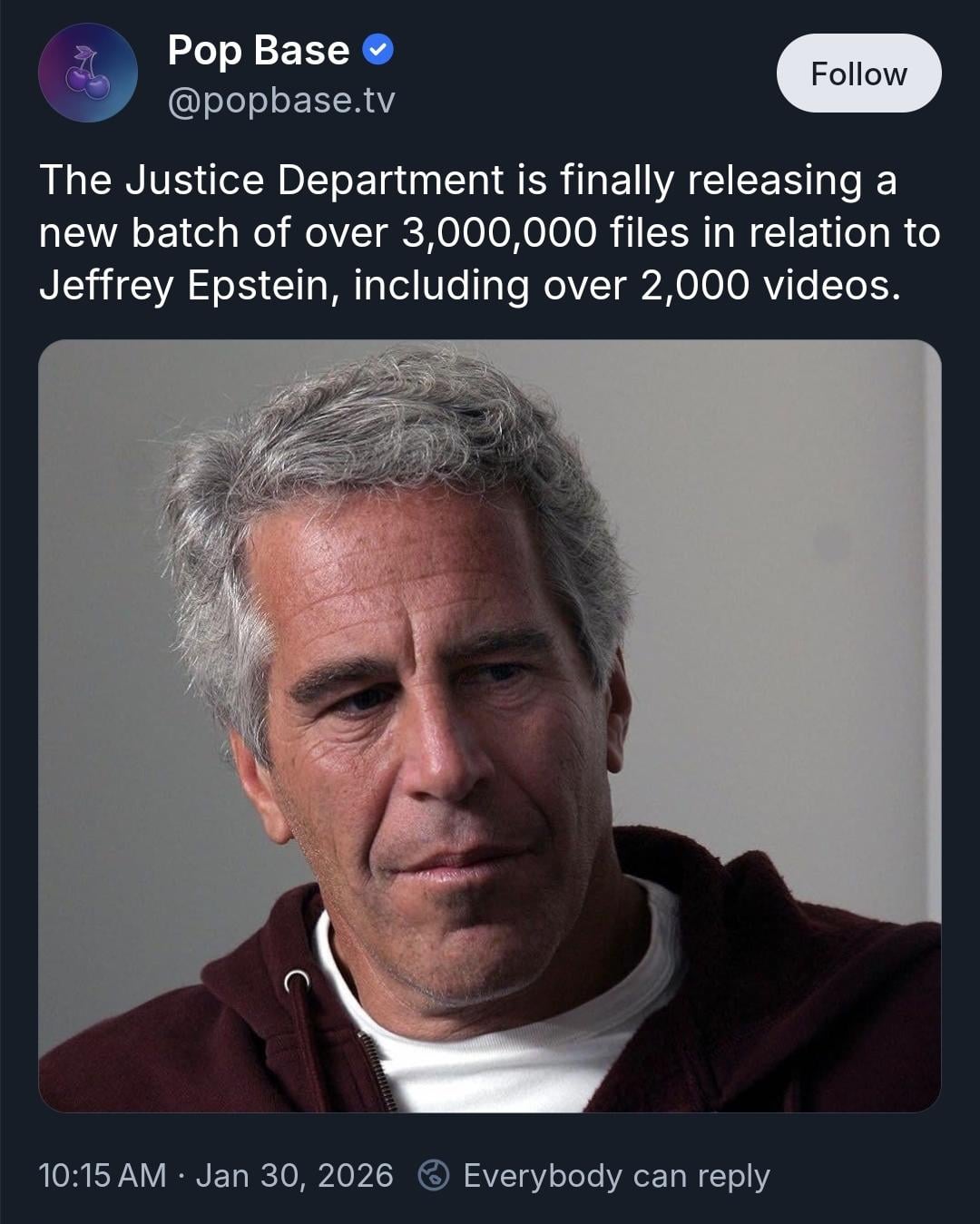Open the Pop Base display name
The width and height of the screenshot is (980, 1224).
[x=259, y=50]
